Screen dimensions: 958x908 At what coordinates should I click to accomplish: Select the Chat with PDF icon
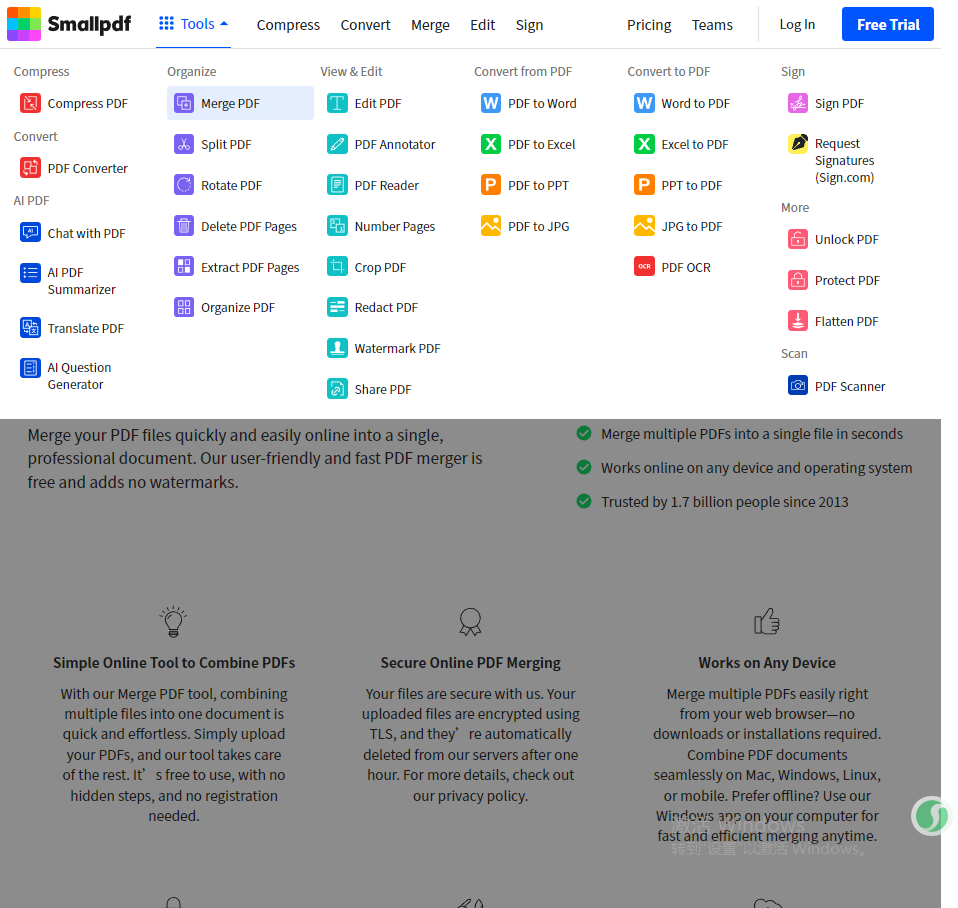click(x=30, y=233)
